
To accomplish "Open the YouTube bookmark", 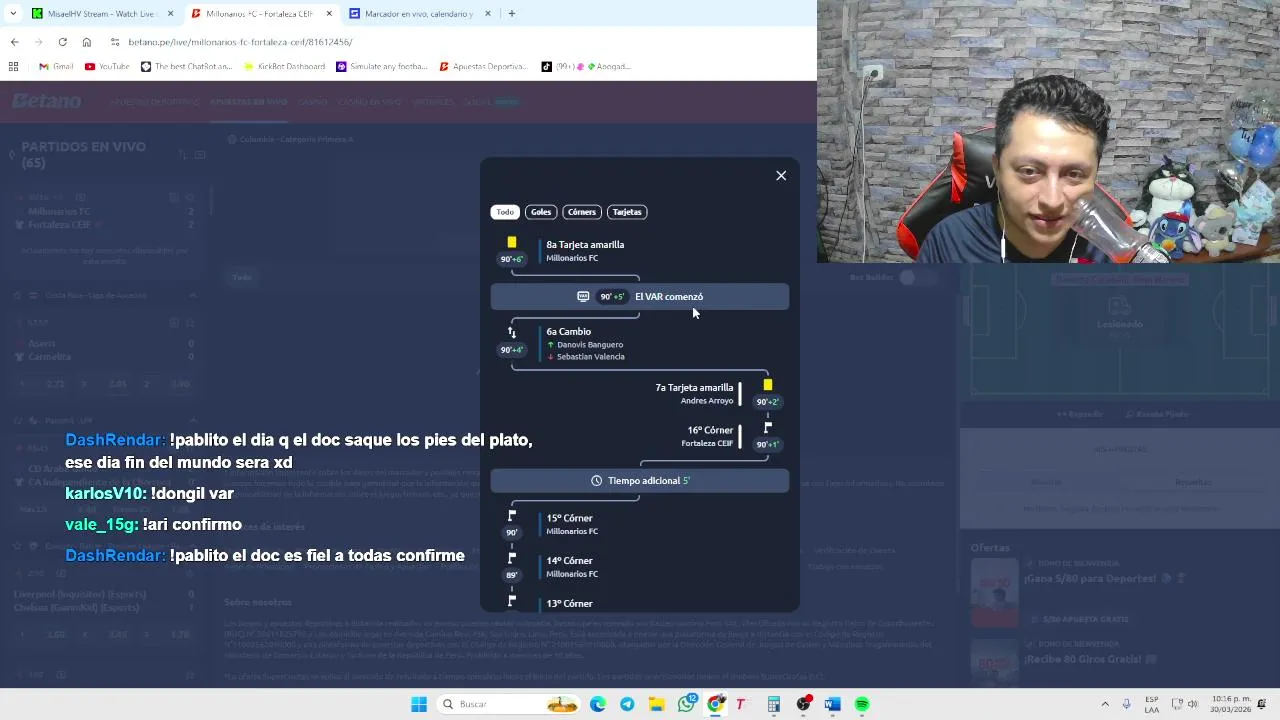I will (x=107, y=67).
